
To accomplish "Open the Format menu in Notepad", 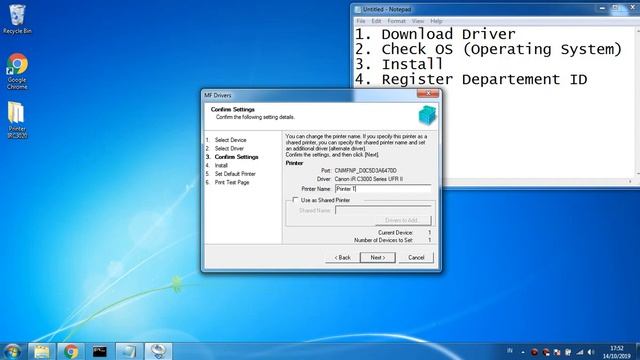I will [396, 21].
